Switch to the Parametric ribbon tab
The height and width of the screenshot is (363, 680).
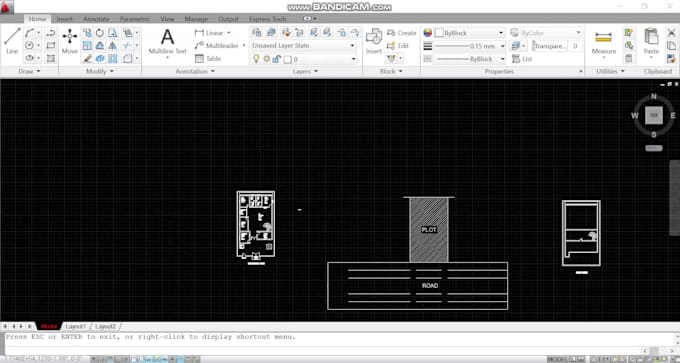(x=134, y=19)
